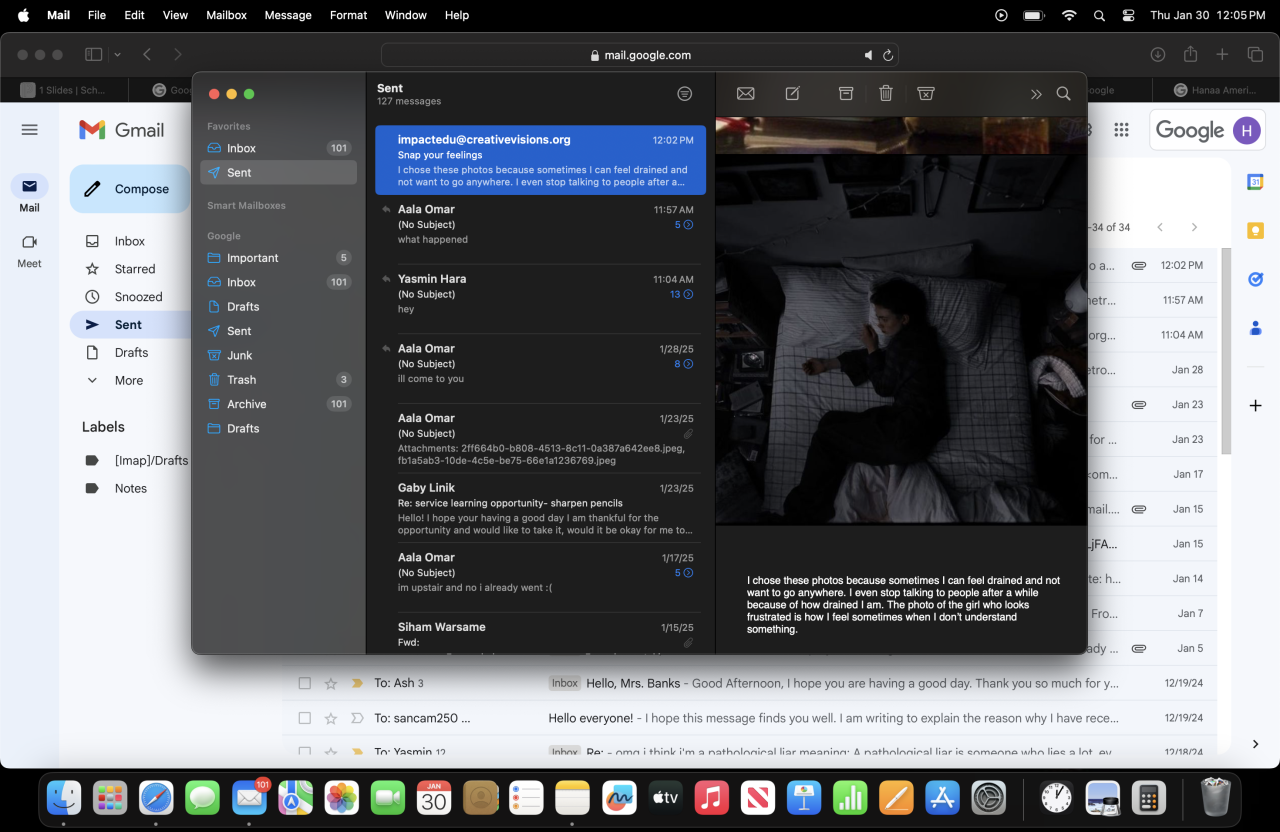Mute the tab audio speaker in address bar
The height and width of the screenshot is (832, 1280).
pos(868,55)
